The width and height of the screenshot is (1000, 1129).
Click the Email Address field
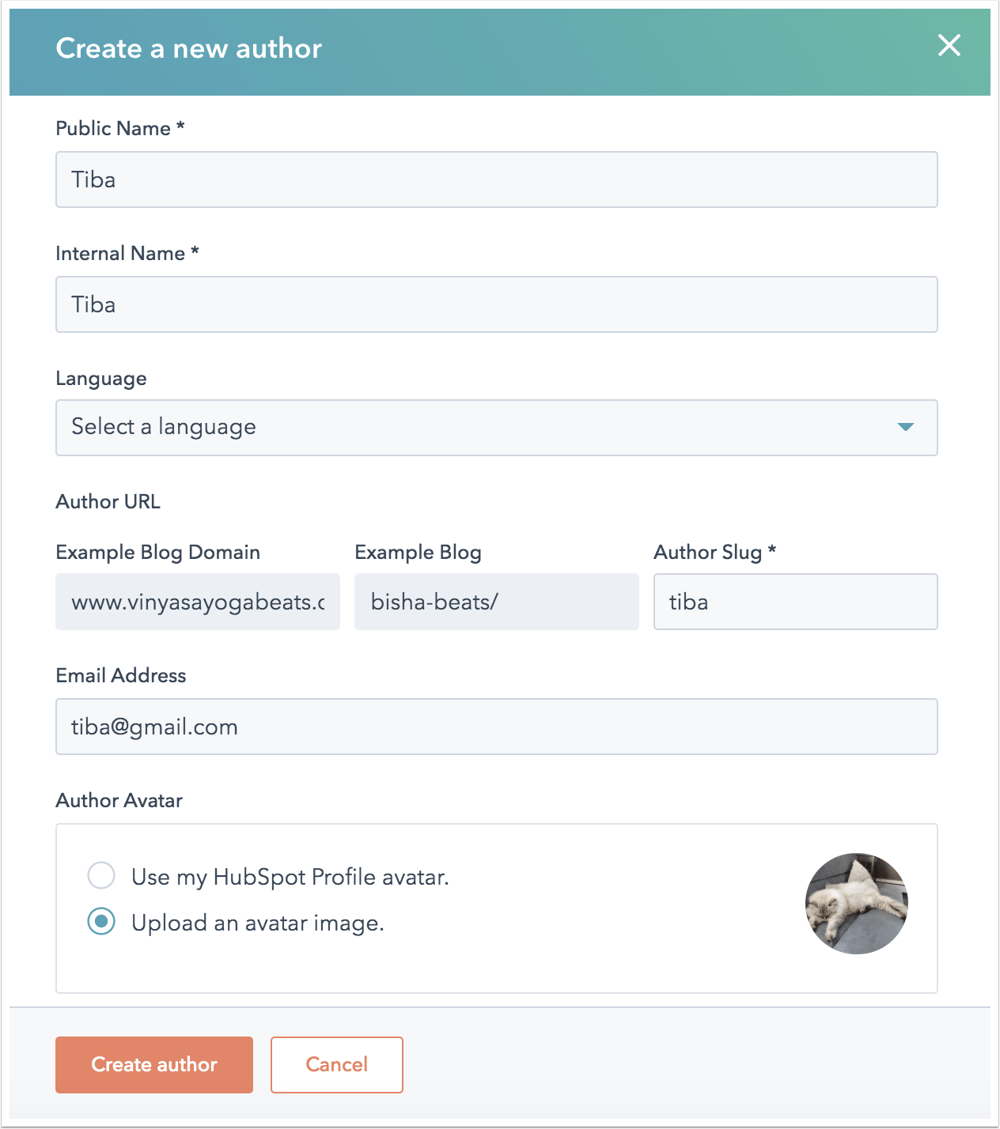tap(497, 726)
